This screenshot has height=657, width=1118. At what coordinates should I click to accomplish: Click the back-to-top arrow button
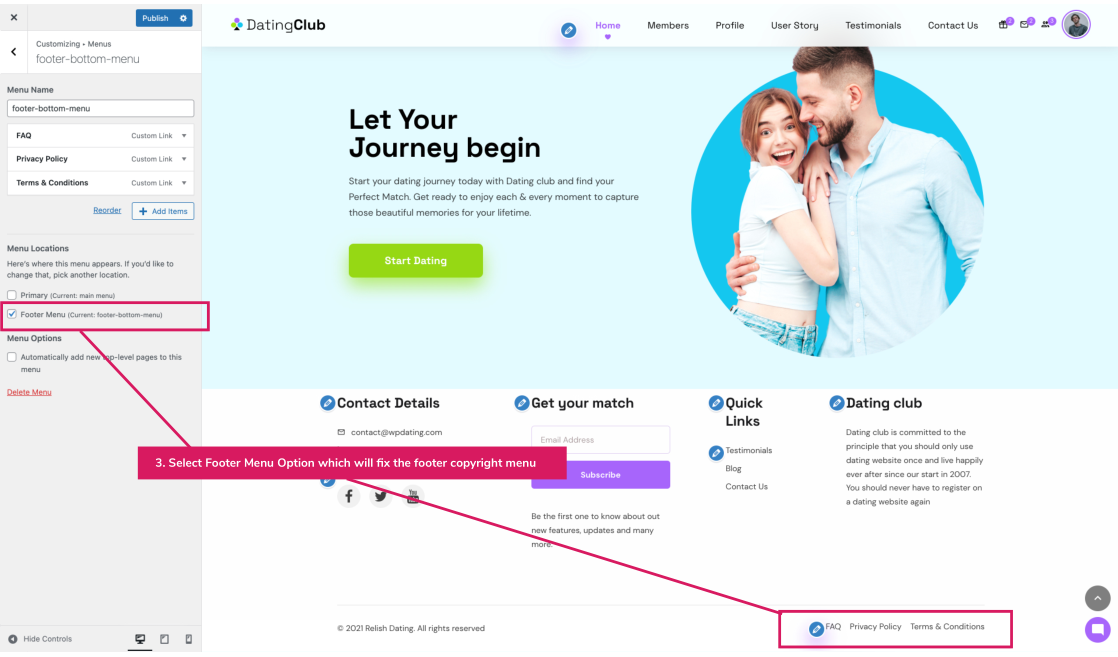tap(1097, 598)
